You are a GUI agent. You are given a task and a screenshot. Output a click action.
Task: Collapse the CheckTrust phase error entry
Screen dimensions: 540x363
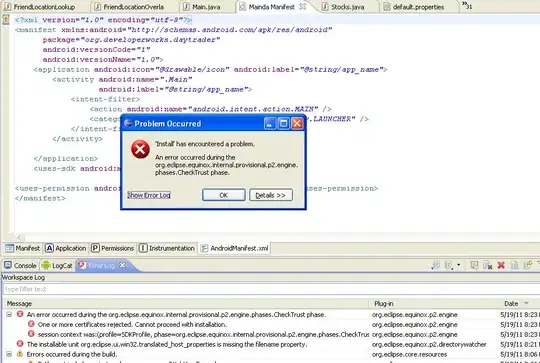[x=9, y=314]
